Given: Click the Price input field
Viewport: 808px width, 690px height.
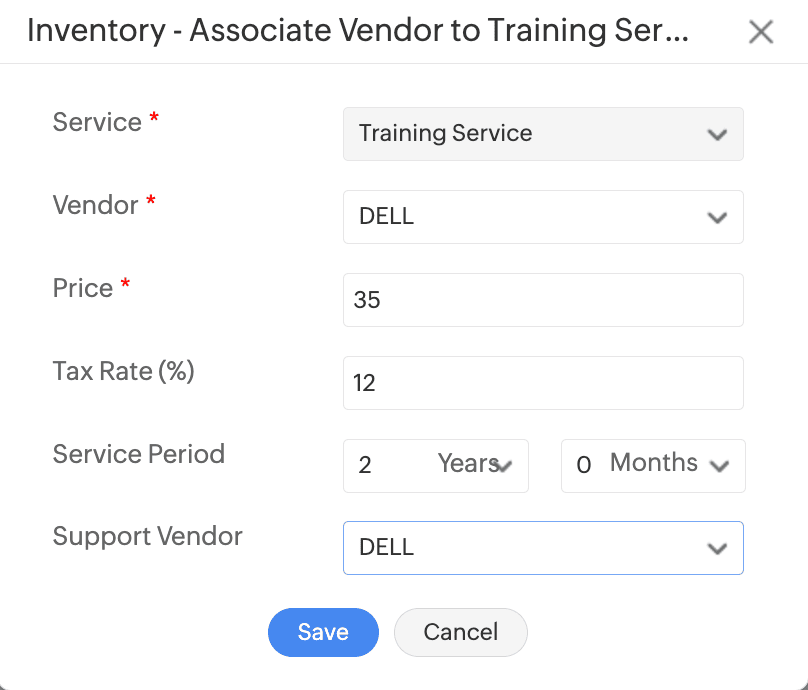Looking at the screenshot, I should coord(543,300).
